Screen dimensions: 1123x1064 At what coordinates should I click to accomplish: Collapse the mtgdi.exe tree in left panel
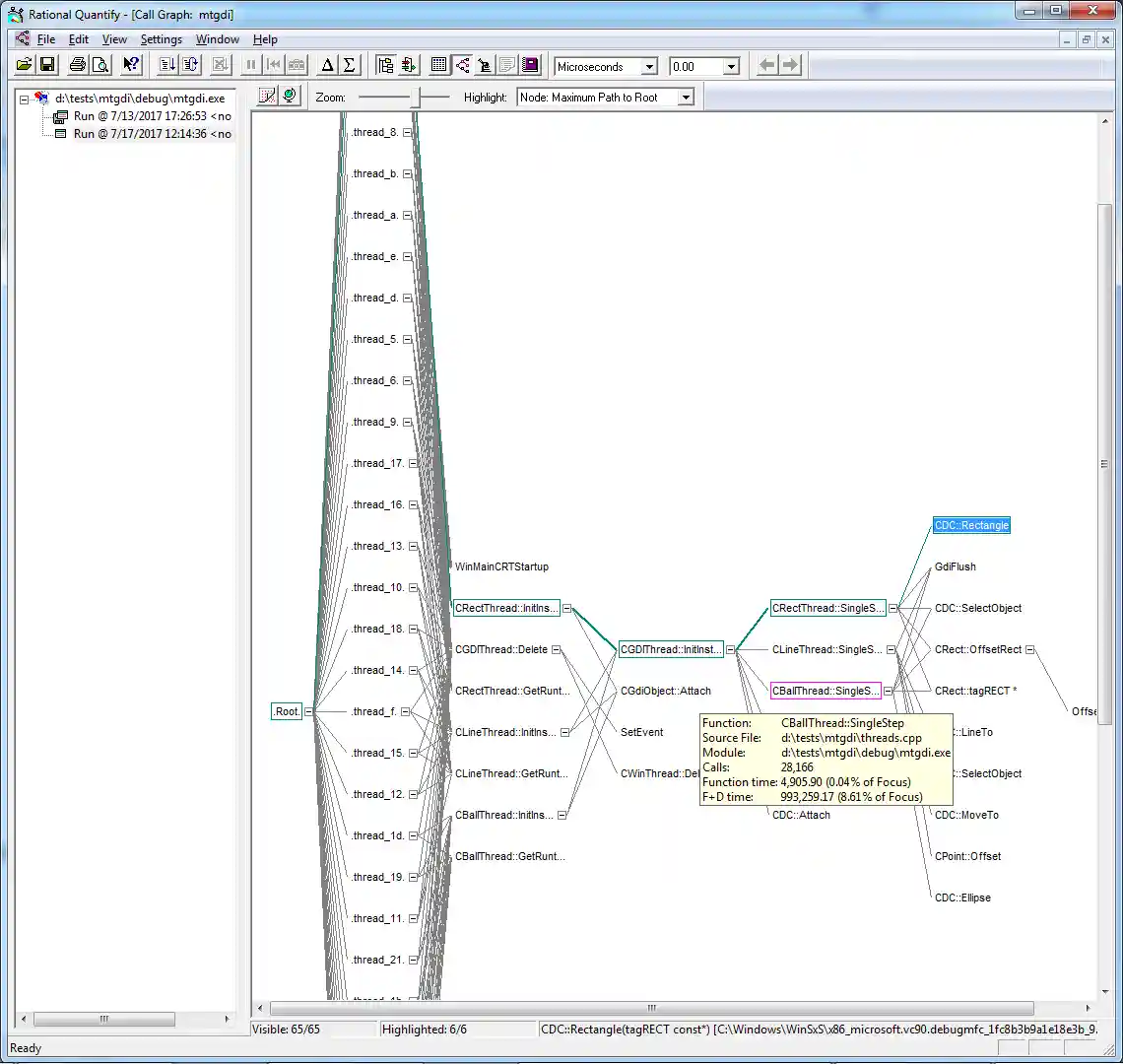click(x=25, y=99)
